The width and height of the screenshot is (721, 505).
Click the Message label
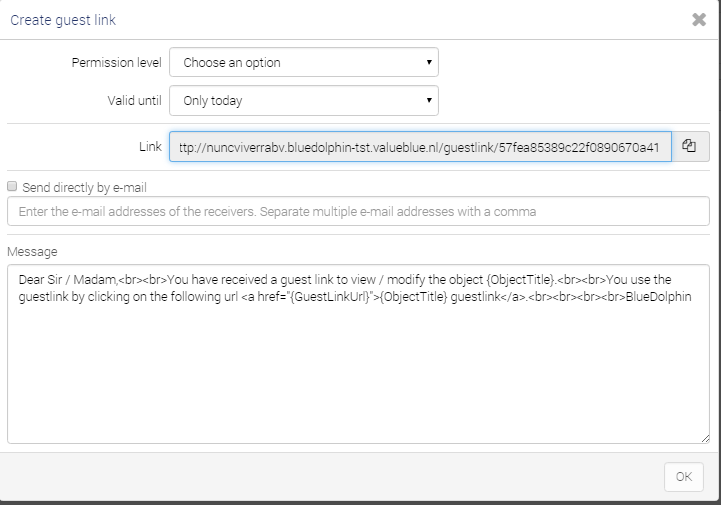[x=32, y=252]
